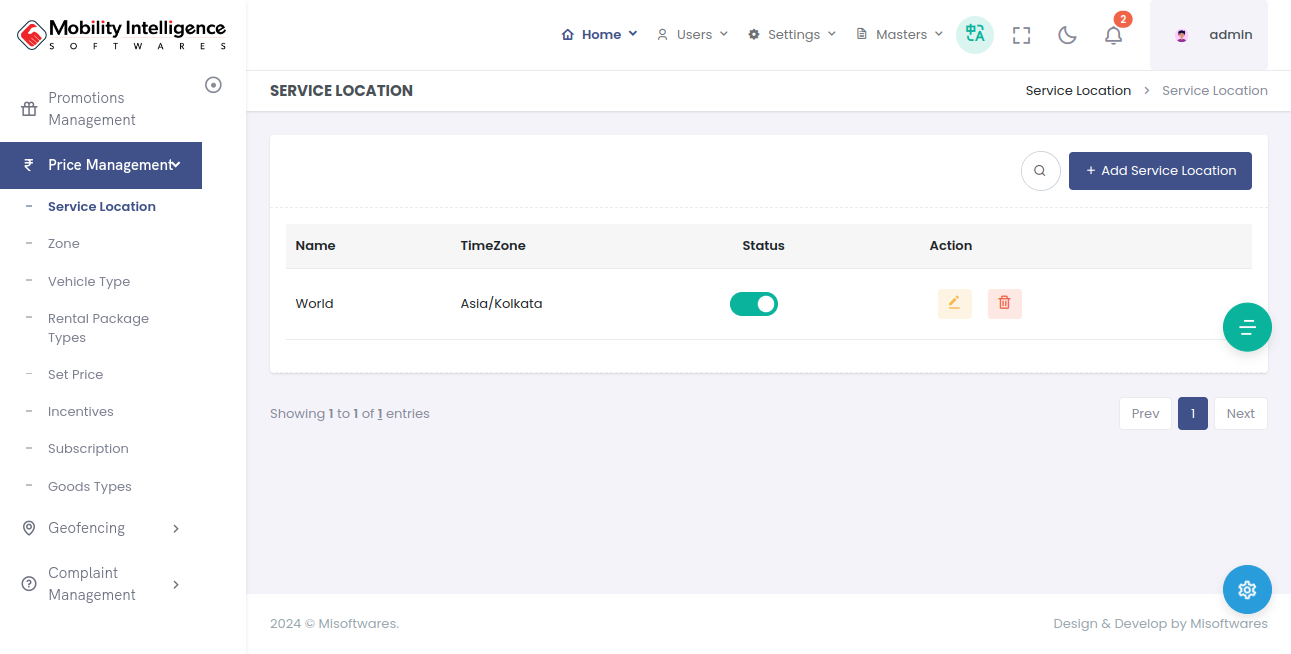The height and width of the screenshot is (654, 1291).
Task: Click the search magnifier icon
Action: tap(1040, 171)
